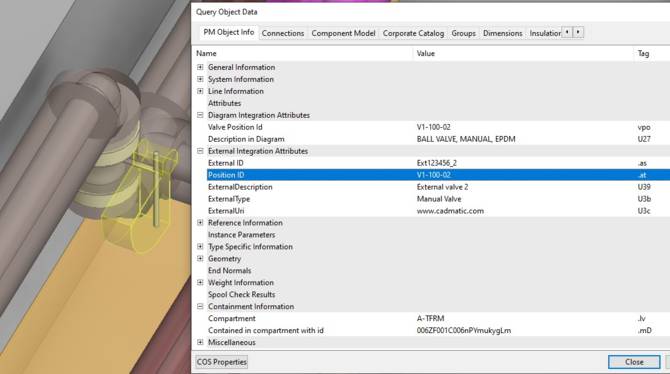Open the Connections tab

[283, 33]
